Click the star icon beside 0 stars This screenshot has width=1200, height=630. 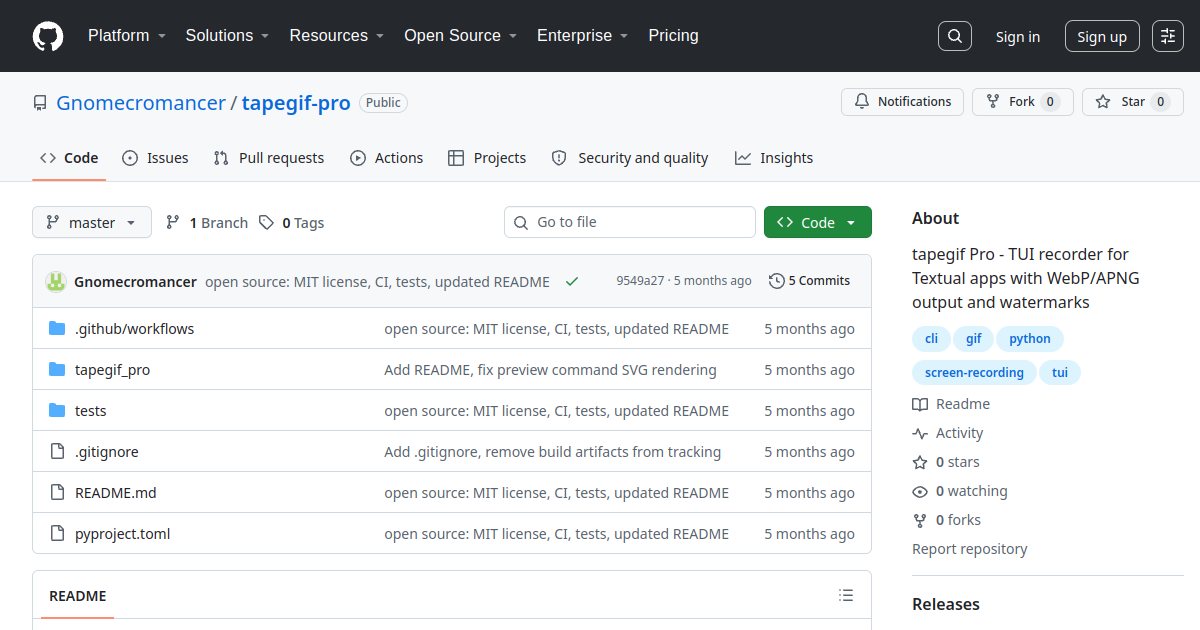pyautogui.click(x=920, y=463)
